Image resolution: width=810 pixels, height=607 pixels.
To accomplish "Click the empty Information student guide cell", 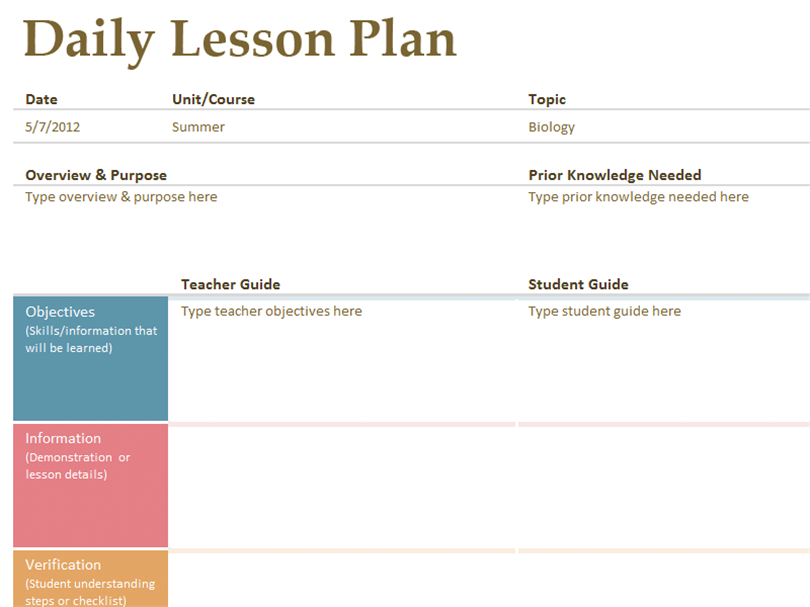I will (664, 487).
